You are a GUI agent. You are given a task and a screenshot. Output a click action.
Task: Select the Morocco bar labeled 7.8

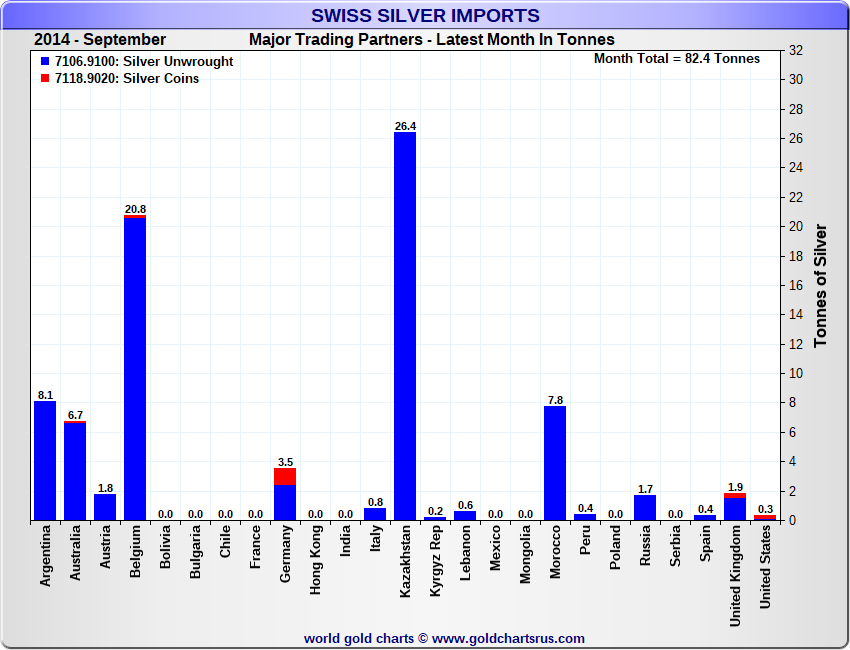[555, 462]
